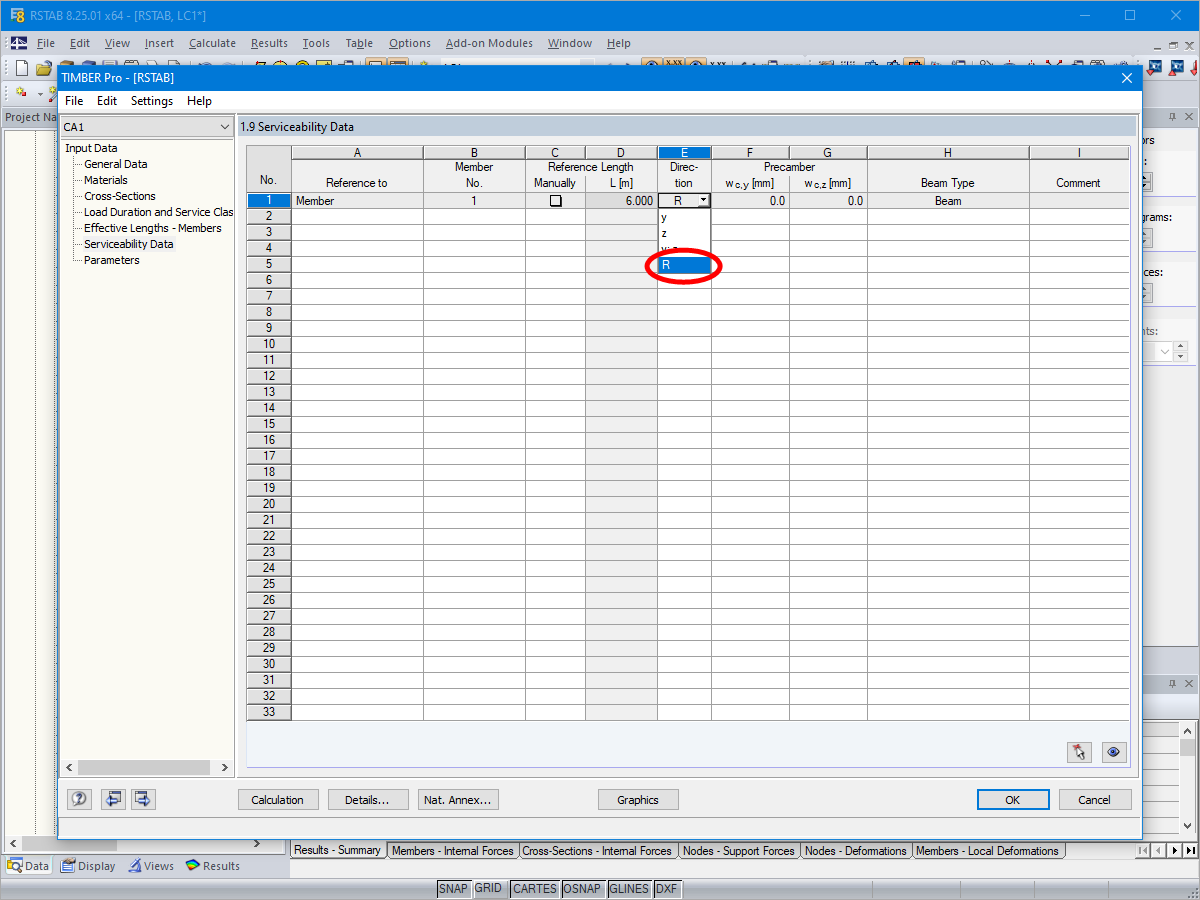The width and height of the screenshot is (1200, 900).
Task: Open Cross-Sections in the tree
Action: pyautogui.click(x=120, y=196)
